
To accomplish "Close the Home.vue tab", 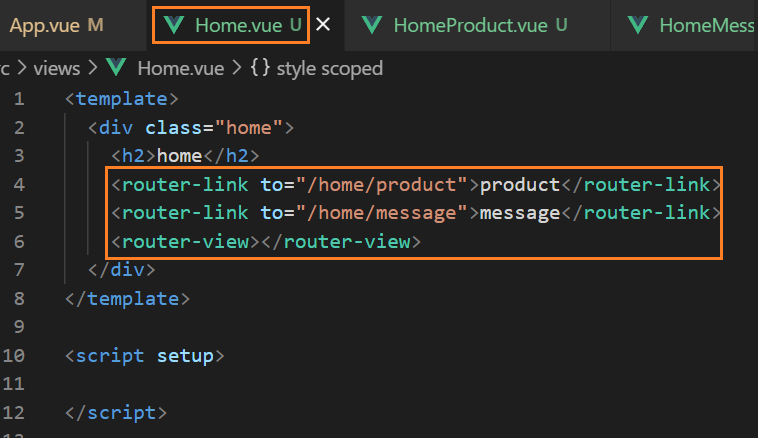I will tap(323, 24).
